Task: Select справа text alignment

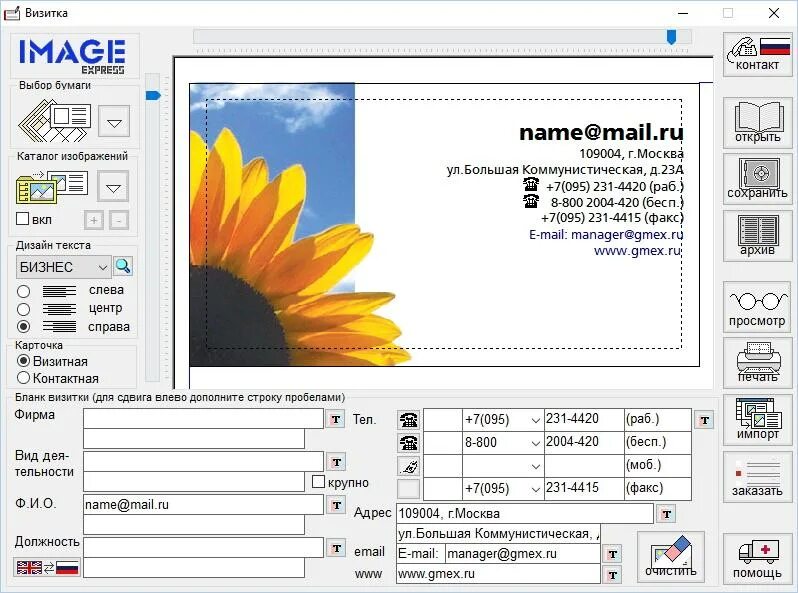Action: [x=23, y=326]
